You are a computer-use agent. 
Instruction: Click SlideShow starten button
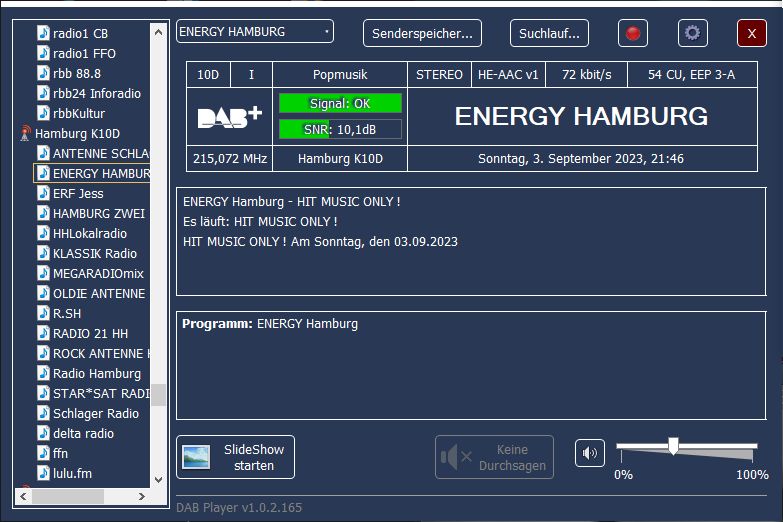tap(236, 457)
